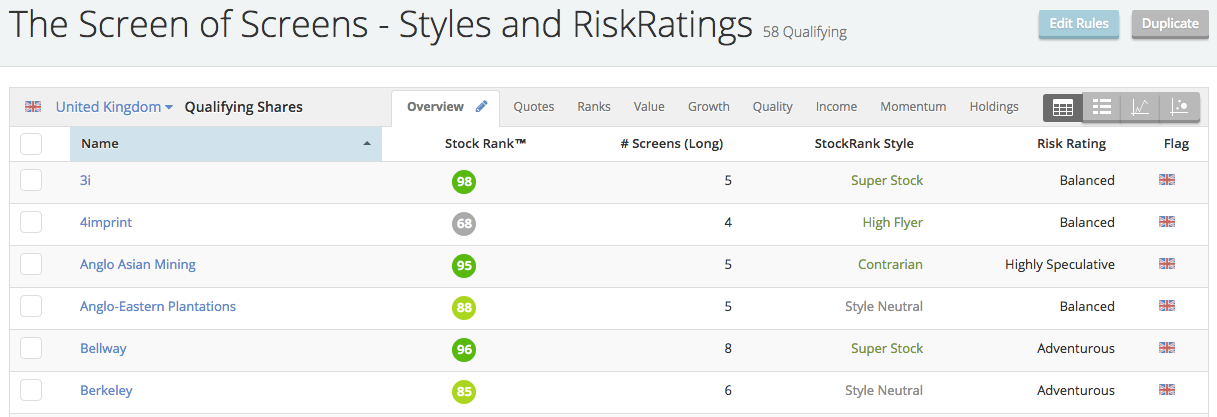Open the Bellway stock link
This screenshot has width=1217, height=417.
click(x=103, y=349)
